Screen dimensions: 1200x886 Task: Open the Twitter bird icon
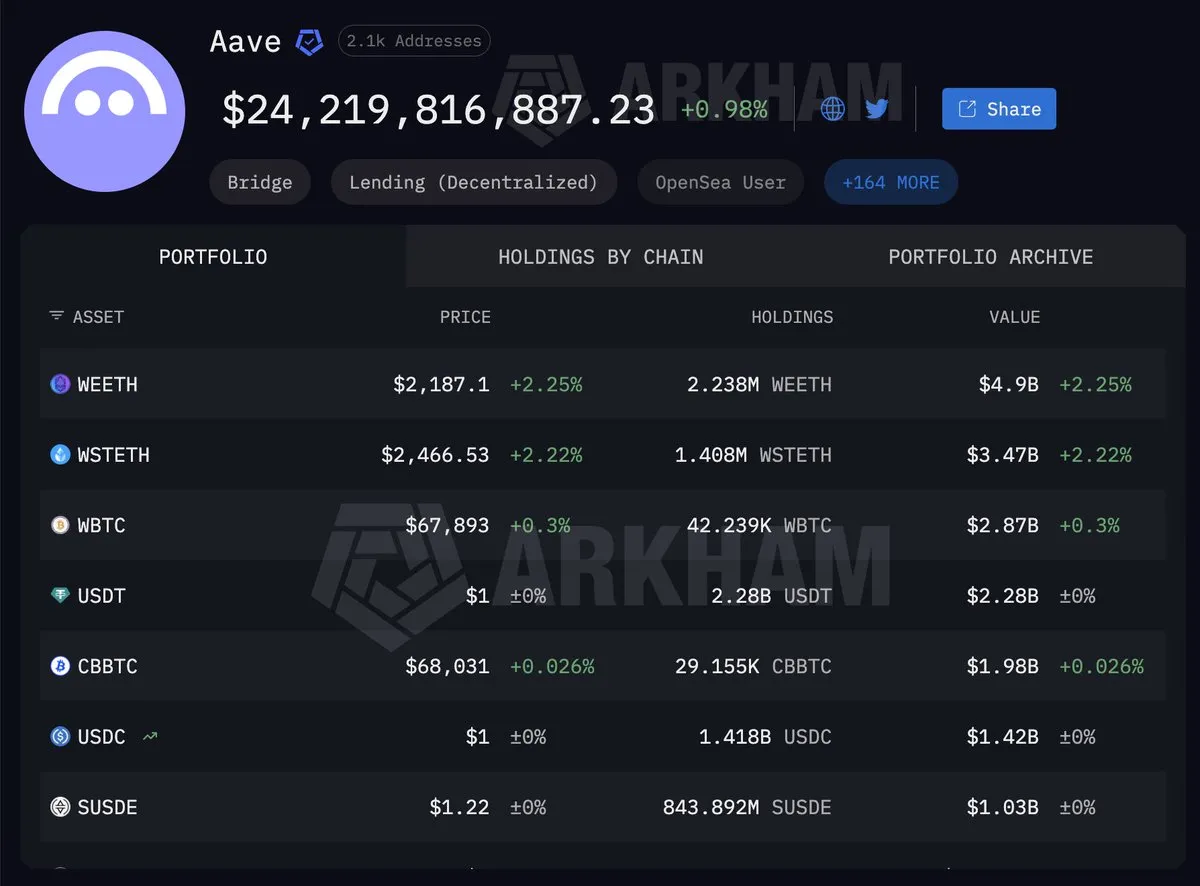pos(877,109)
